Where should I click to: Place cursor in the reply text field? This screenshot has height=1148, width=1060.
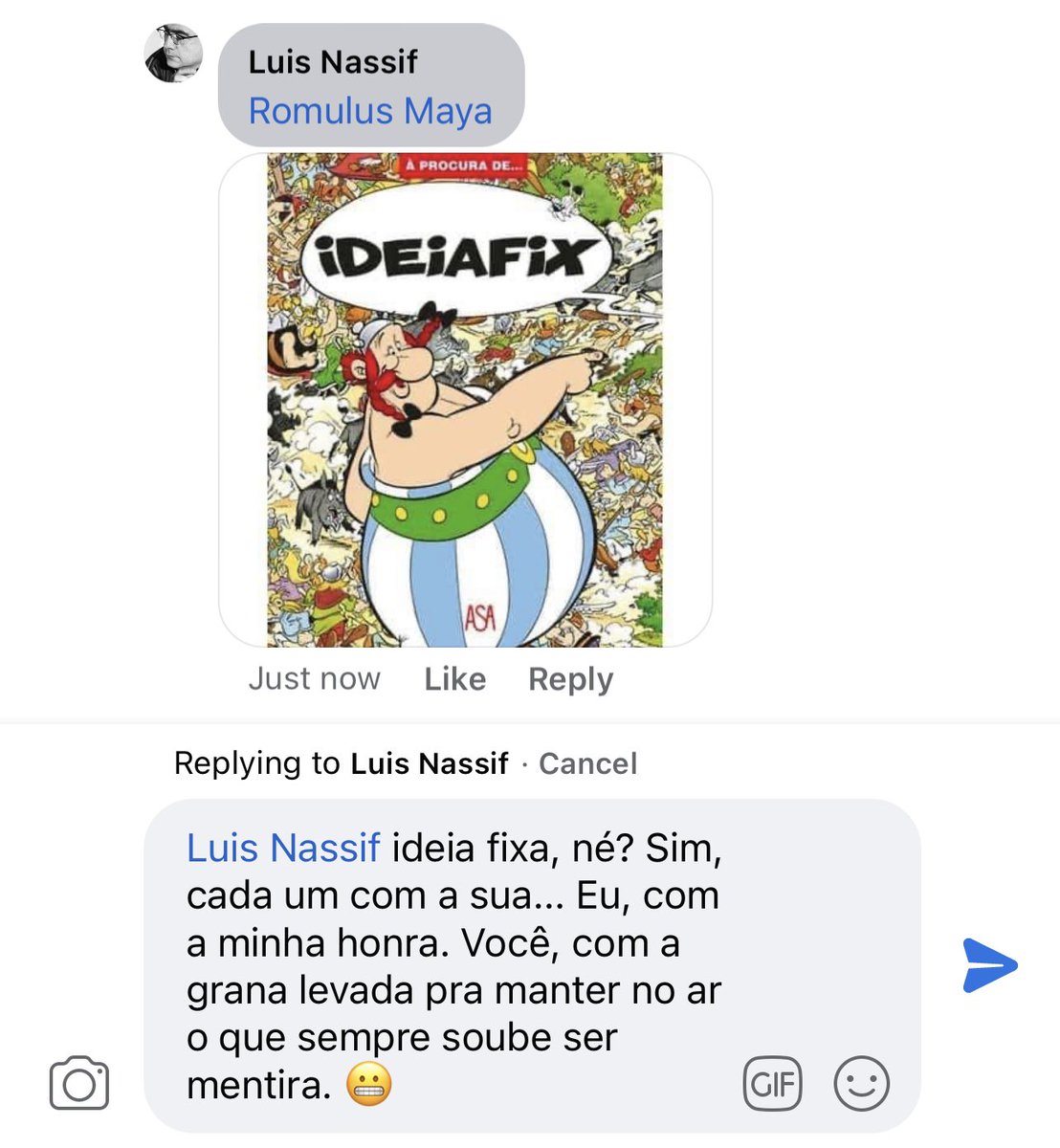coord(532,966)
